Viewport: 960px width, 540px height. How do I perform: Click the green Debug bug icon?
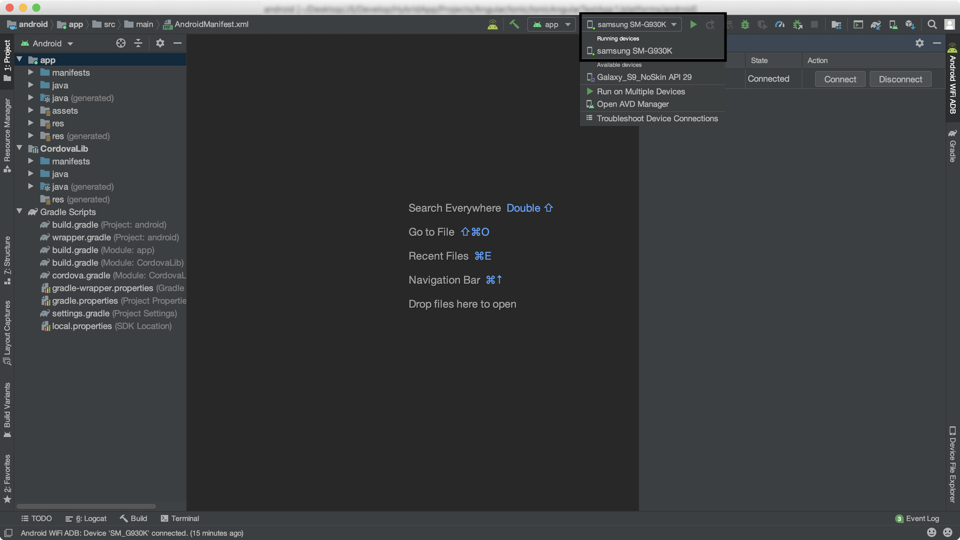point(745,24)
